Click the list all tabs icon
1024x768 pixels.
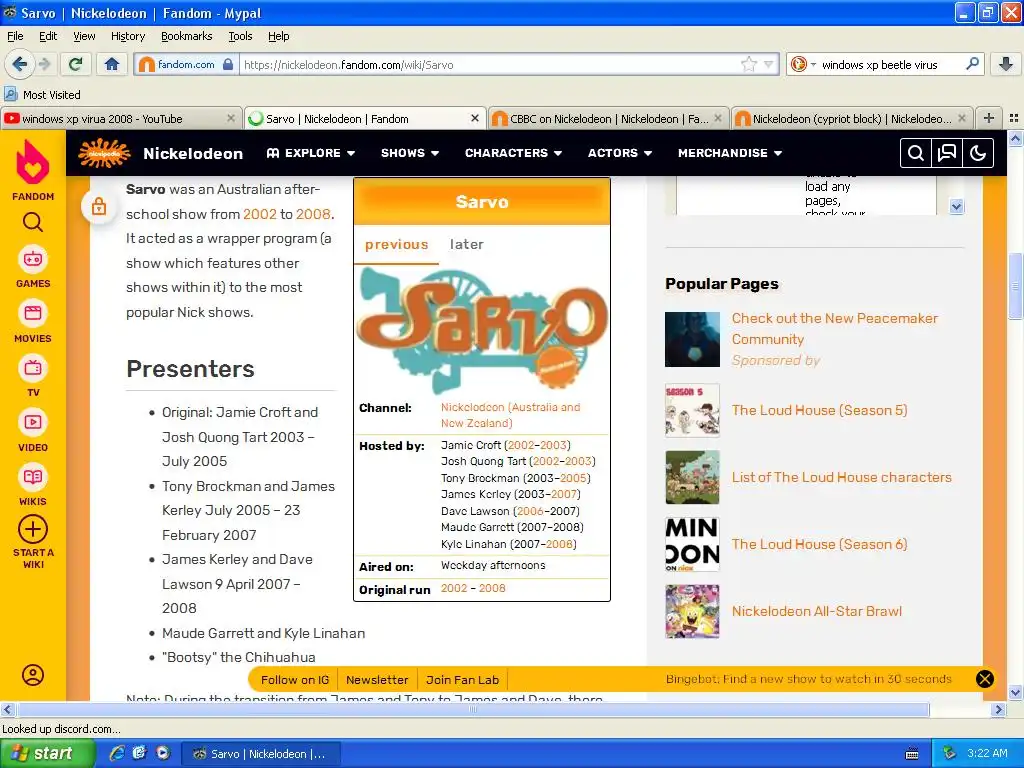pyautogui.click(x=1014, y=118)
